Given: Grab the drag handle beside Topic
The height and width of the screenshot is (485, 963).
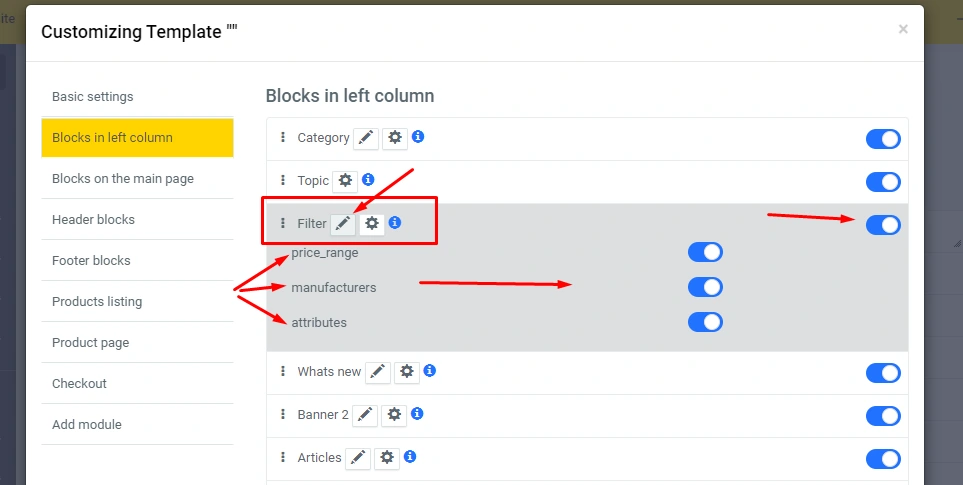Looking at the screenshot, I should [x=283, y=181].
